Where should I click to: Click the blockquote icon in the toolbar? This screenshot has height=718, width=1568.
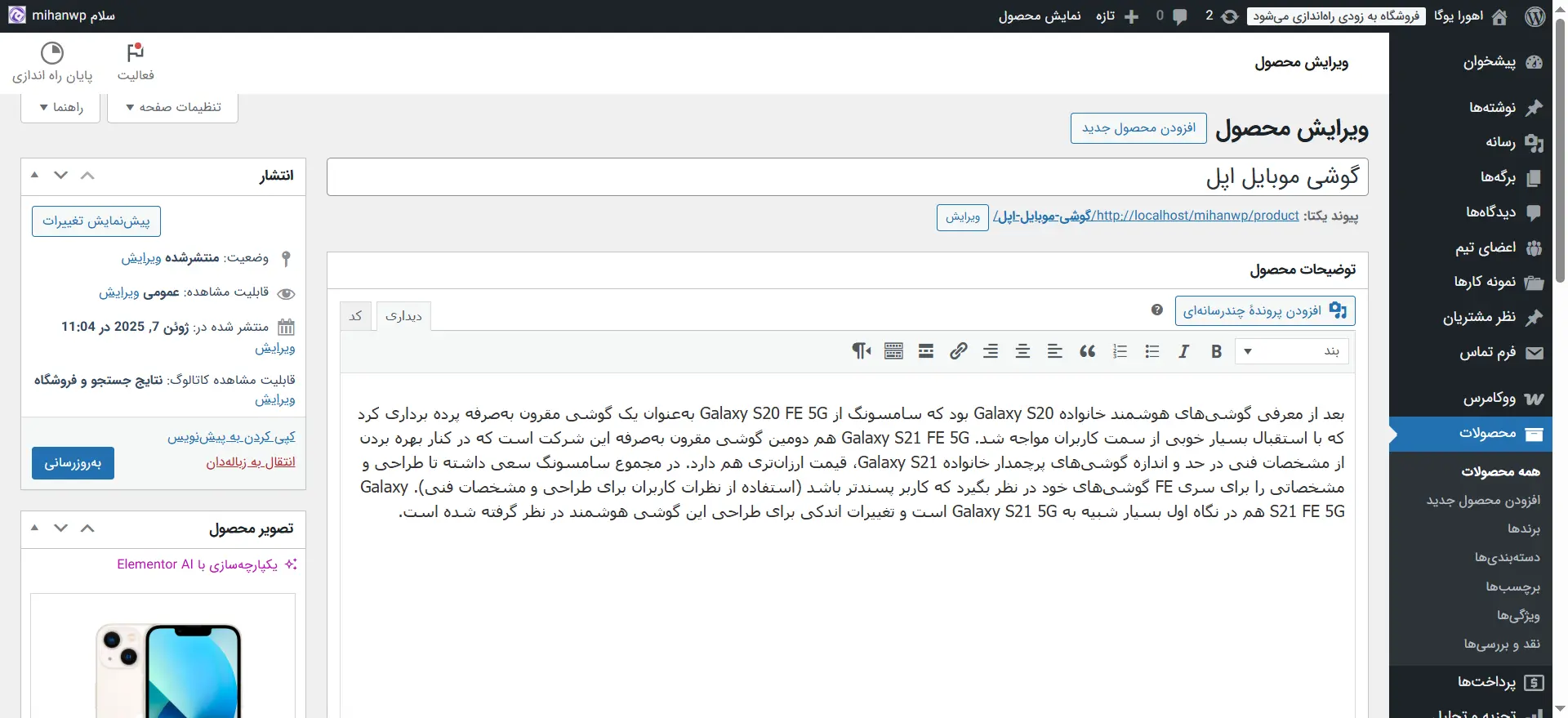(1087, 351)
